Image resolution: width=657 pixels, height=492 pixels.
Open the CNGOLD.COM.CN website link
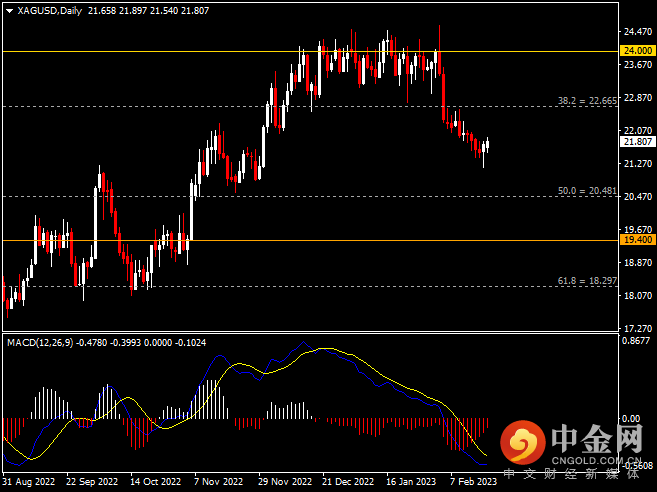click(596, 460)
